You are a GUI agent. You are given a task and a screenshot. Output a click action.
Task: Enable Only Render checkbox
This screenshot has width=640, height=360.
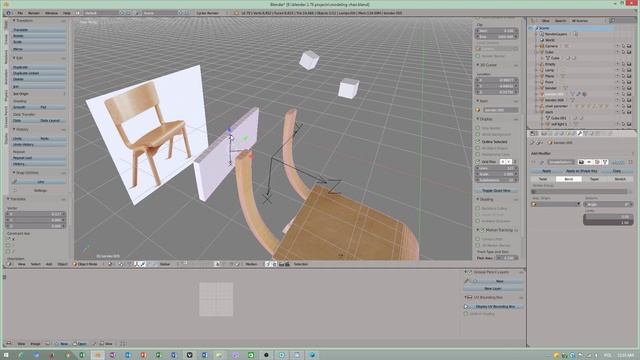(478, 128)
